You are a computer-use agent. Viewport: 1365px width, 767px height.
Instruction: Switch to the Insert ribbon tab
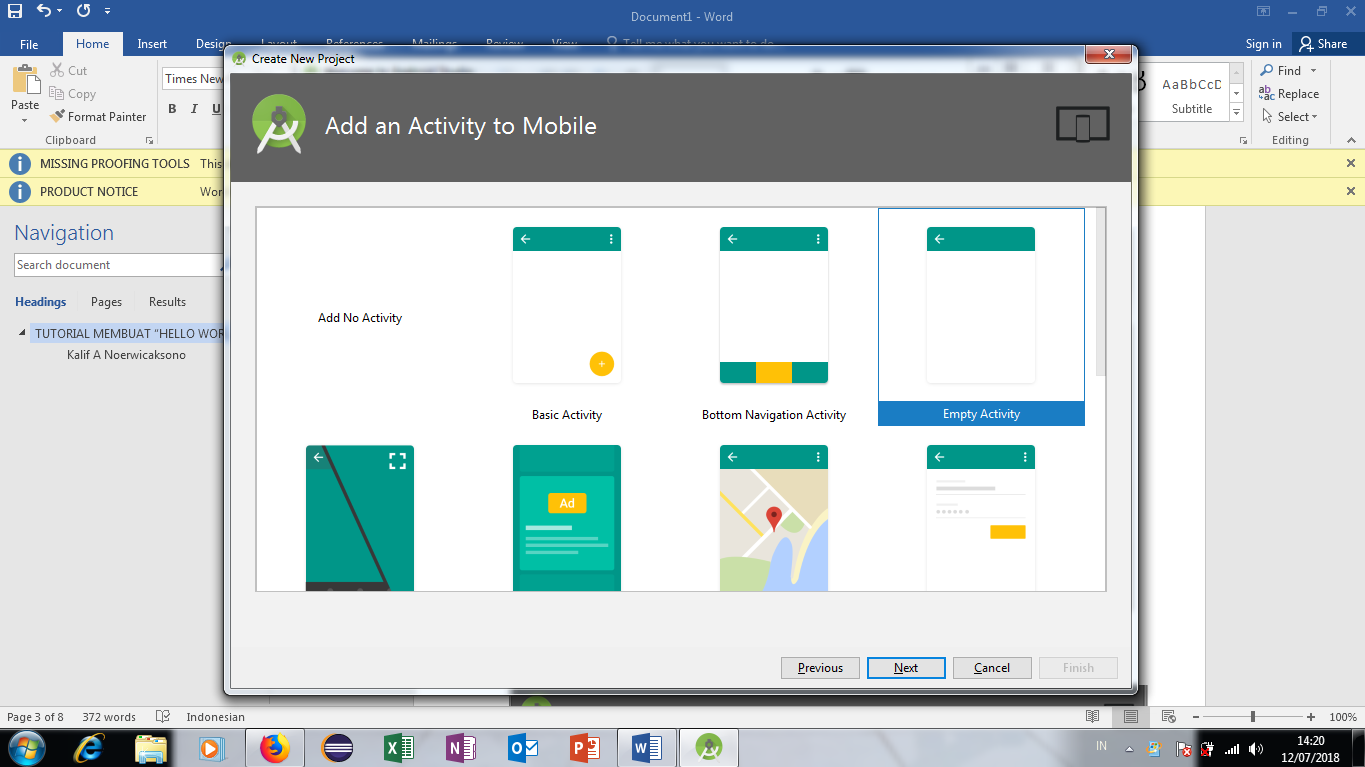151,43
